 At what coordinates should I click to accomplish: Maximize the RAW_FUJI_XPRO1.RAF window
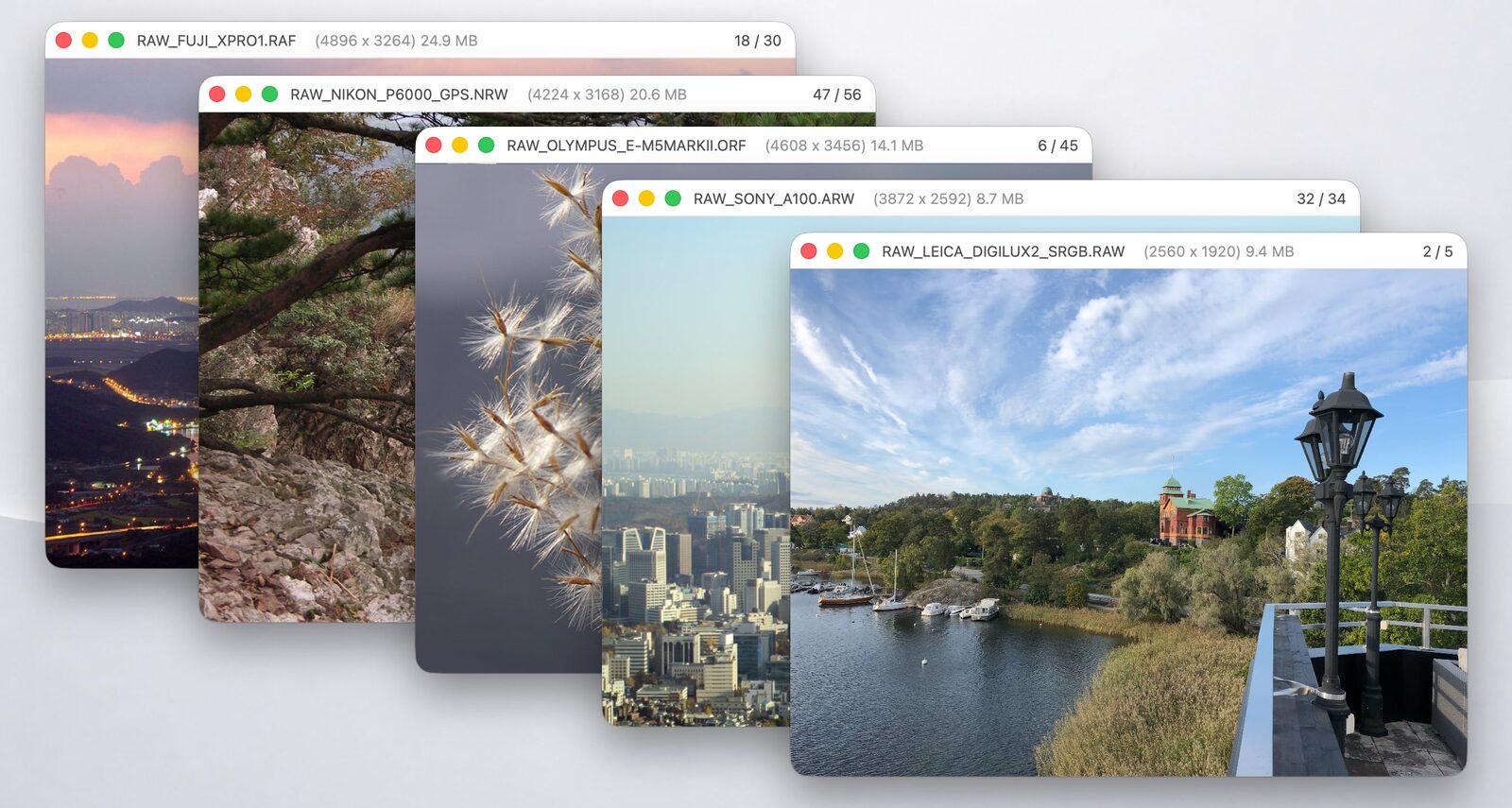click(116, 41)
